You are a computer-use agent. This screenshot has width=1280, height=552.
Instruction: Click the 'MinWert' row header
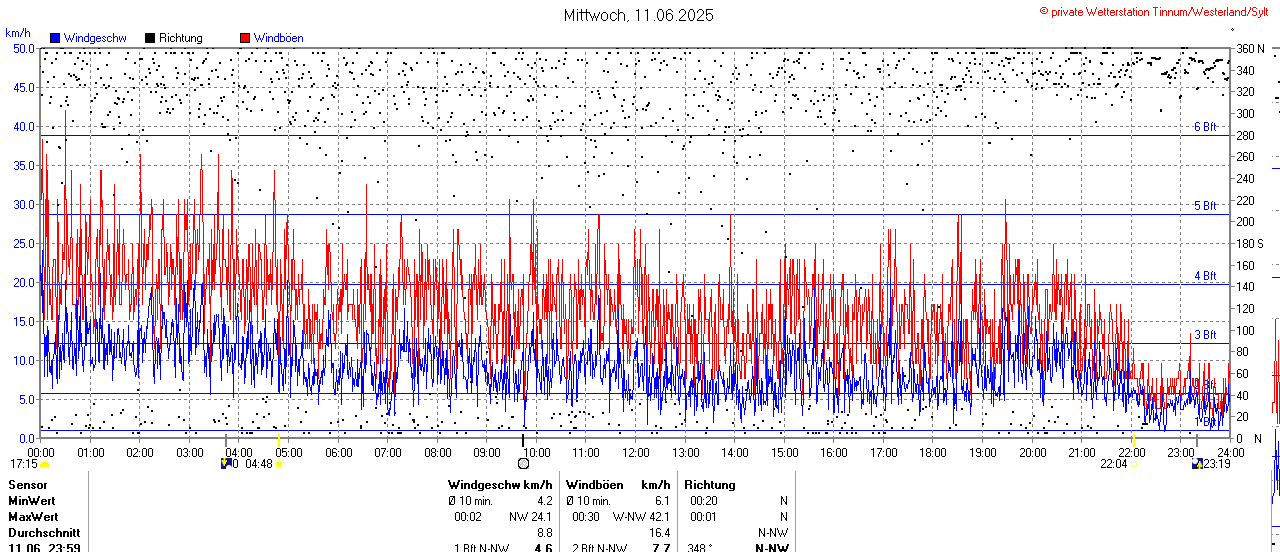[31, 500]
